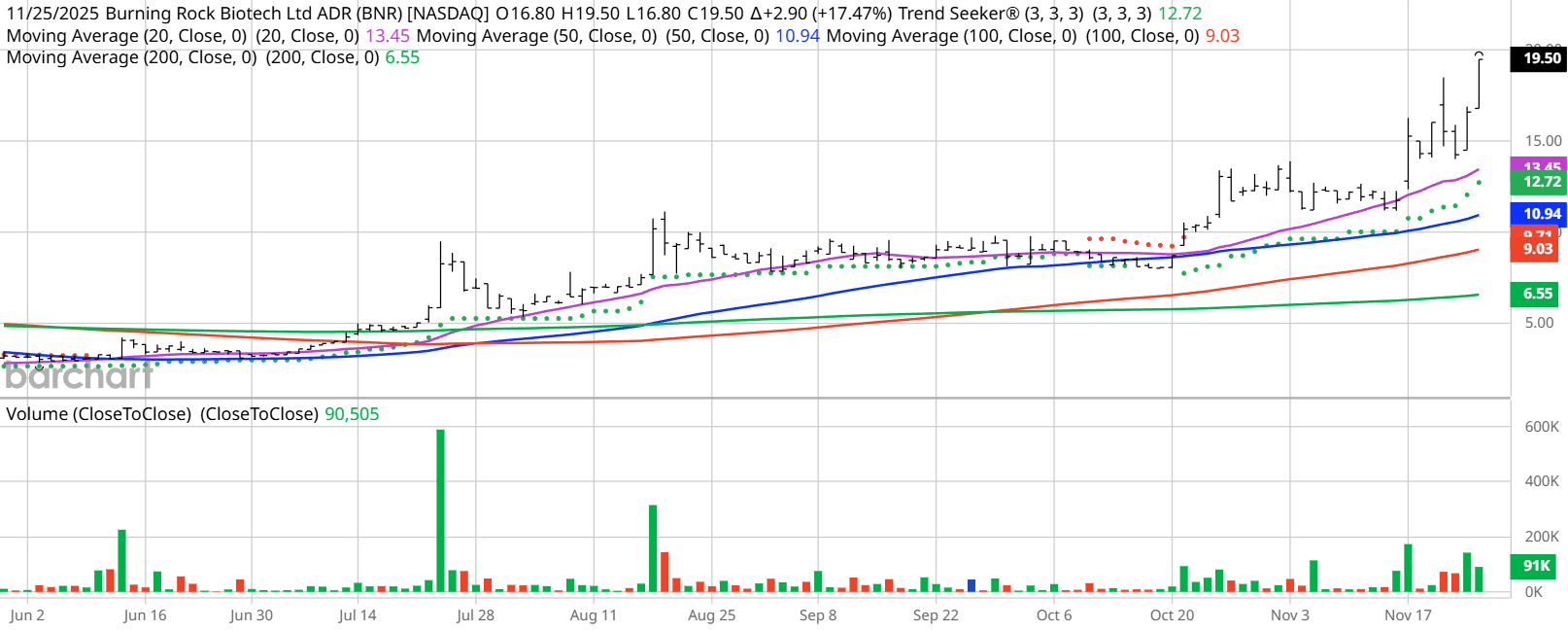Click the 20-day Moving Average value 13.45
Screen dimensions: 1568x631
[388, 36]
